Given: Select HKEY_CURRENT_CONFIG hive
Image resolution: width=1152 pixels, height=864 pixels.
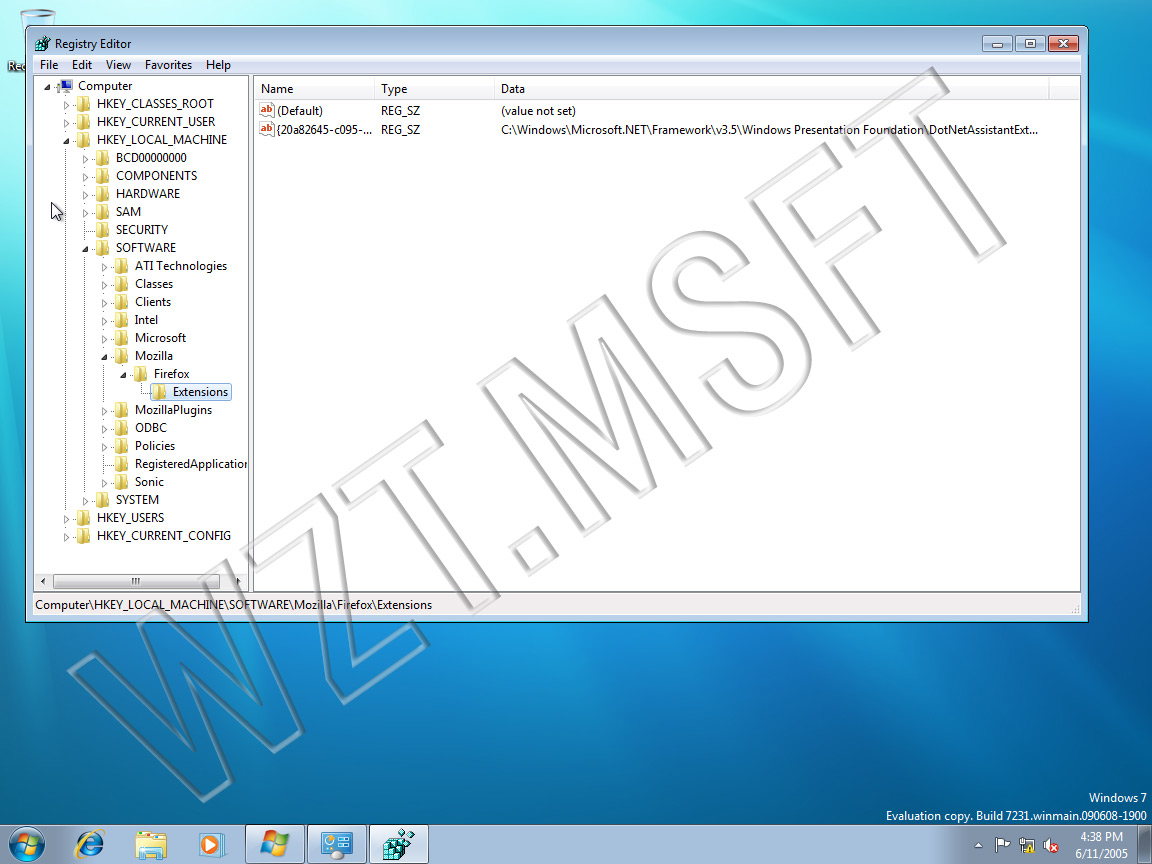Looking at the screenshot, I should 164,536.
